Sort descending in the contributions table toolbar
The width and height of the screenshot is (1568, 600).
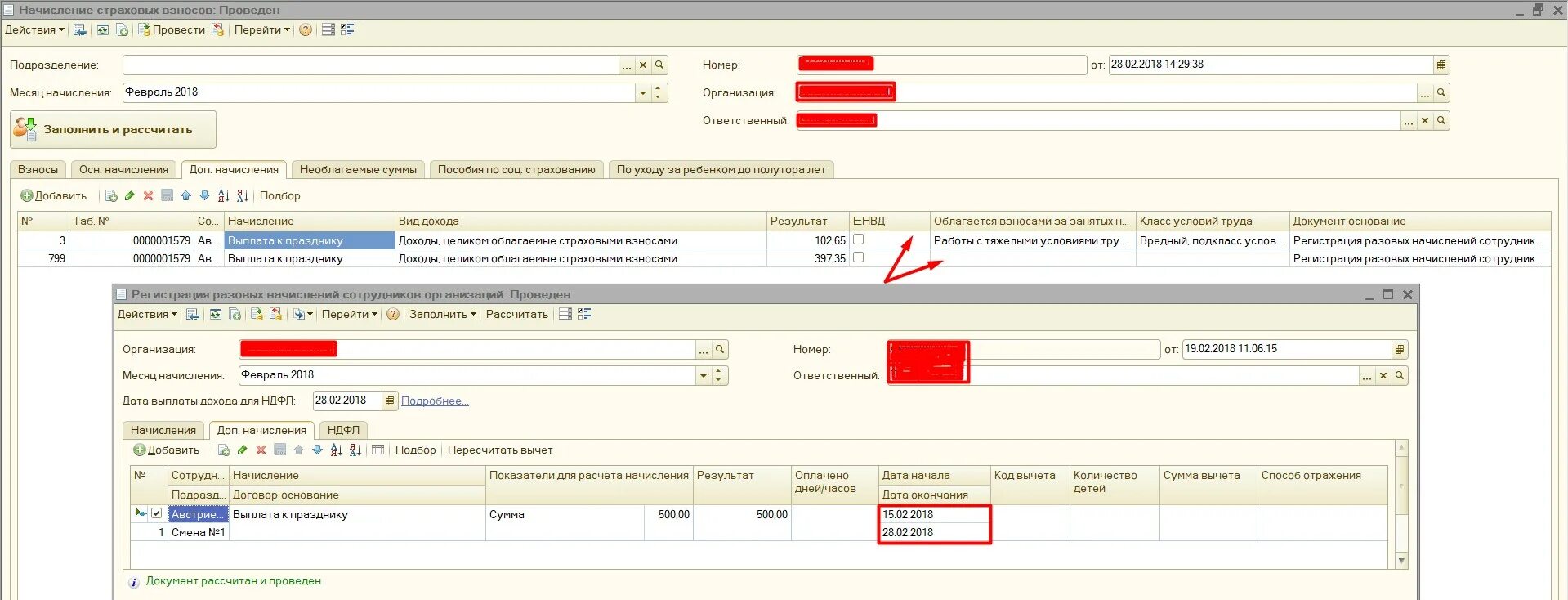pyautogui.click(x=242, y=195)
